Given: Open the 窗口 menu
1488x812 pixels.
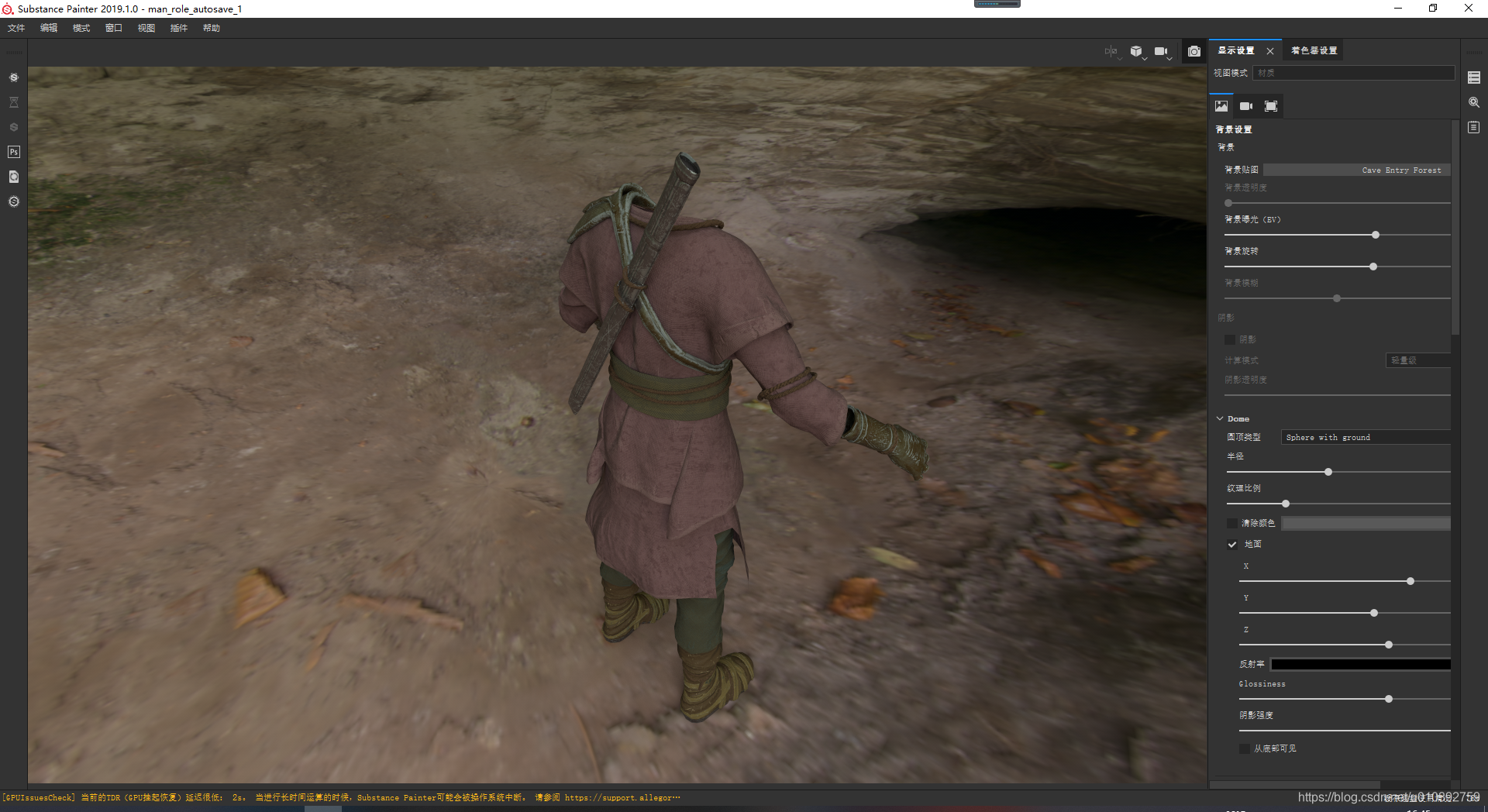Looking at the screenshot, I should [x=114, y=28].
